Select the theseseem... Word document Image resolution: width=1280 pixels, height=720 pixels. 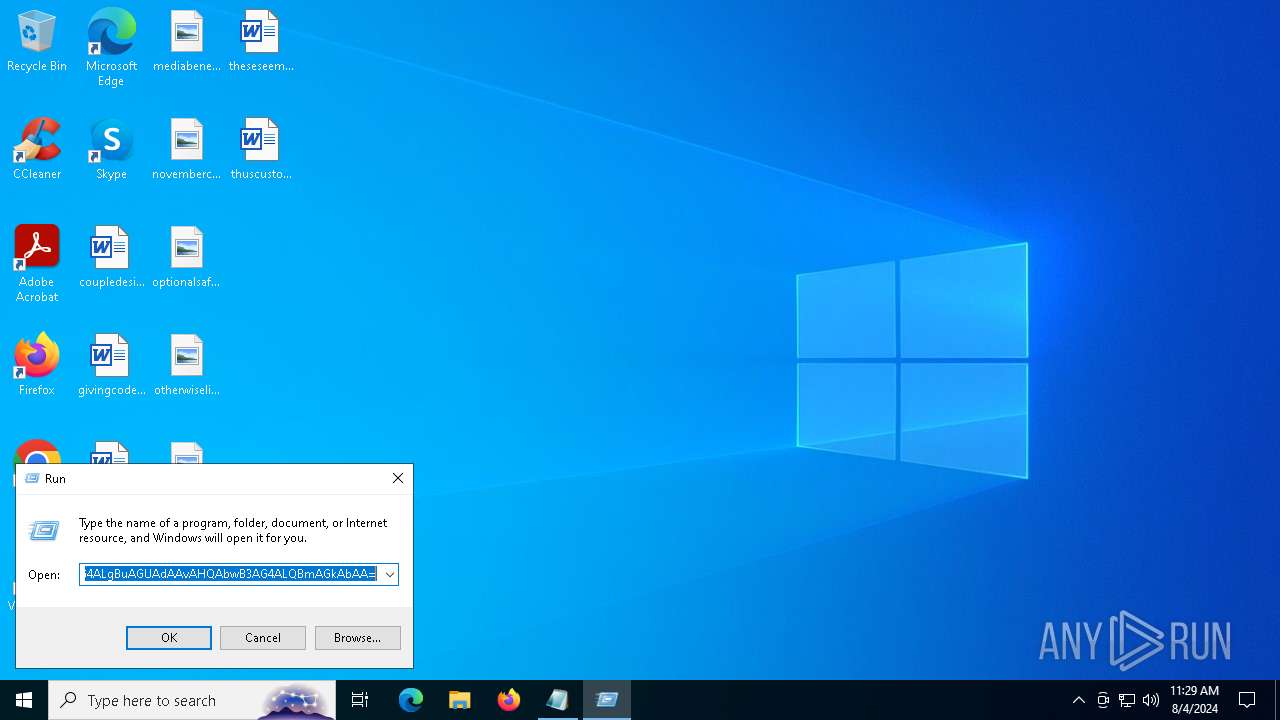[x=261, y=42]
